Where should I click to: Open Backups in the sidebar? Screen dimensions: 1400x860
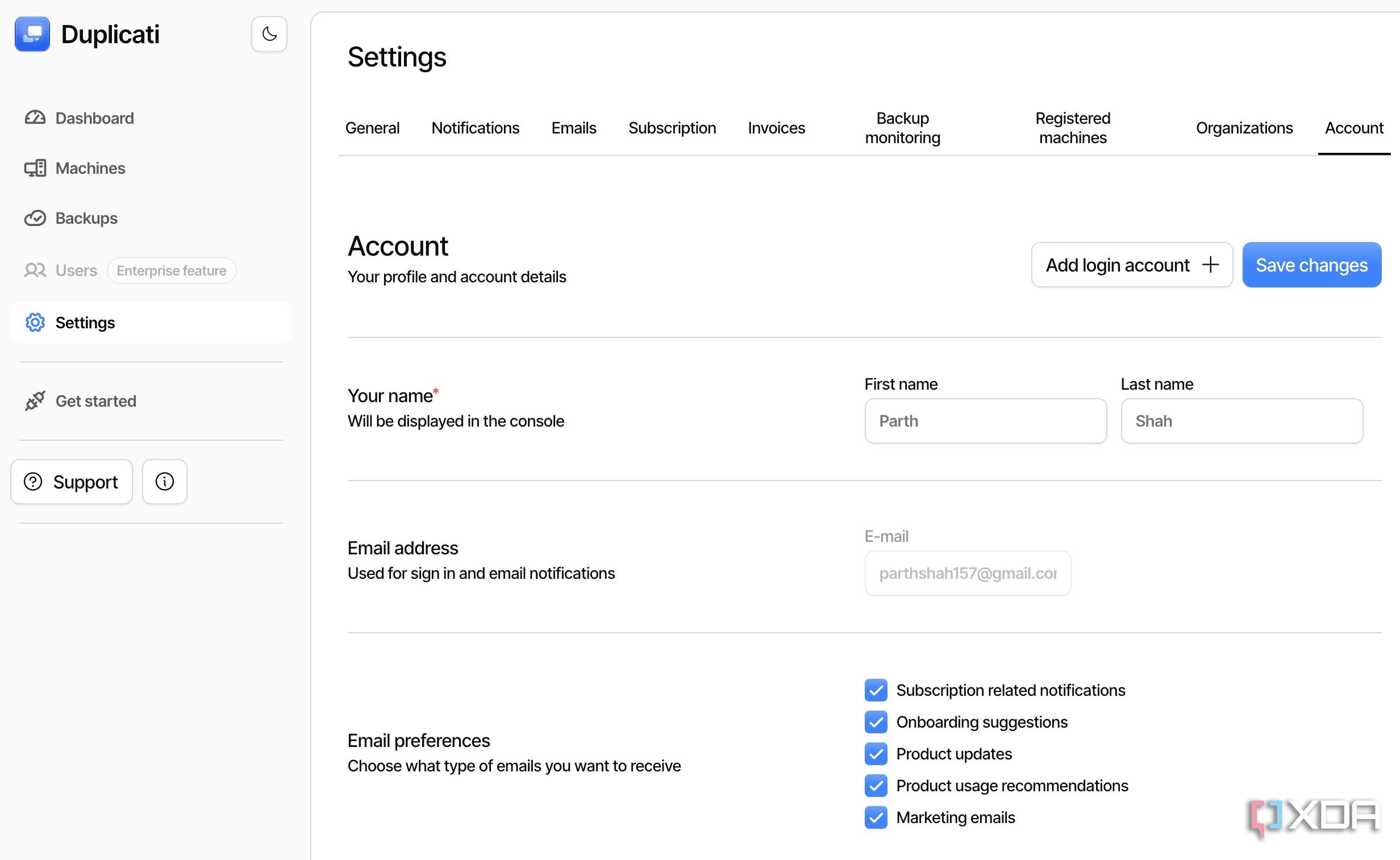click(x=86, y=218)
